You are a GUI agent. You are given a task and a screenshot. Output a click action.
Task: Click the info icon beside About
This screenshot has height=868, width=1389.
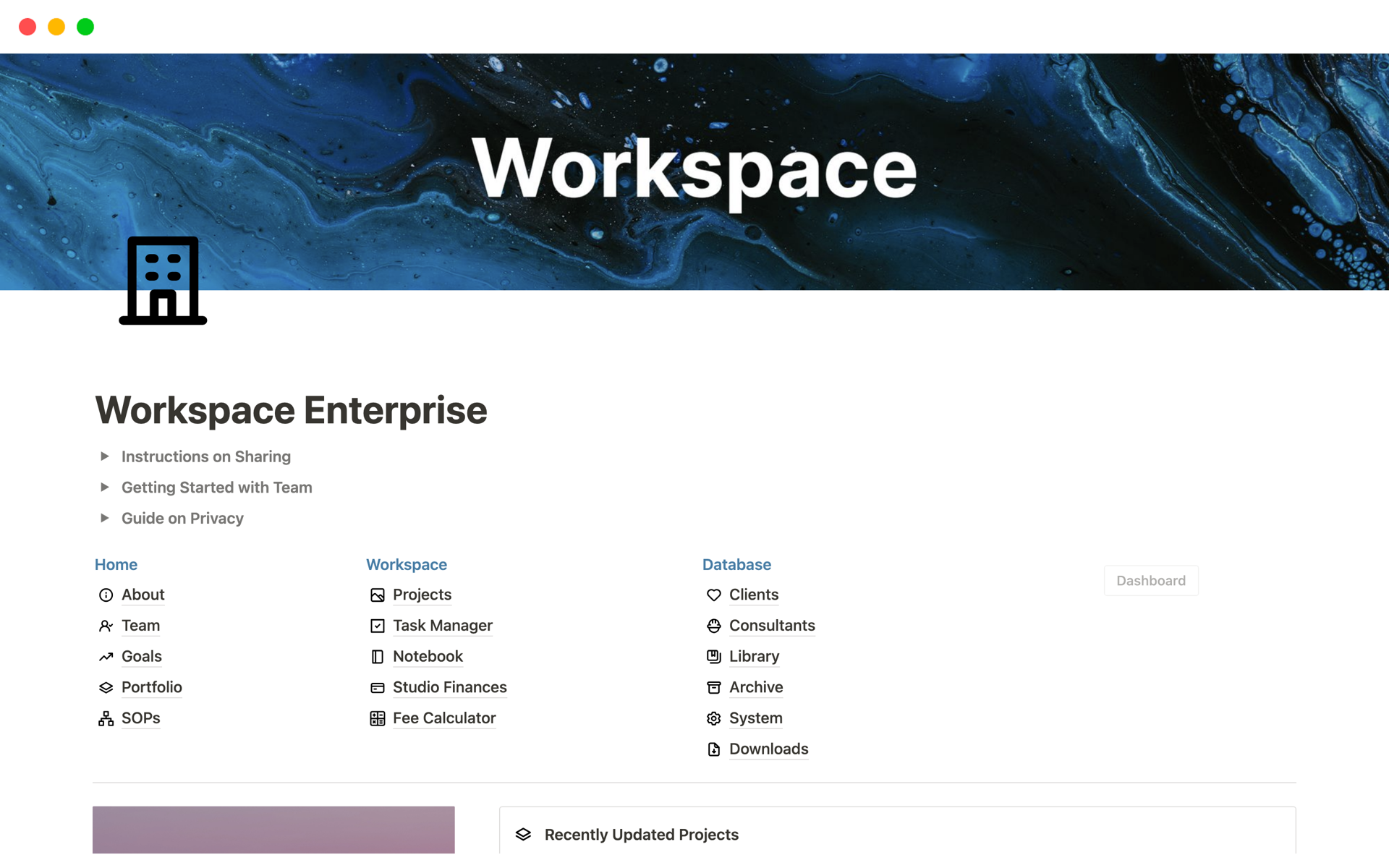tap(106, 595)
